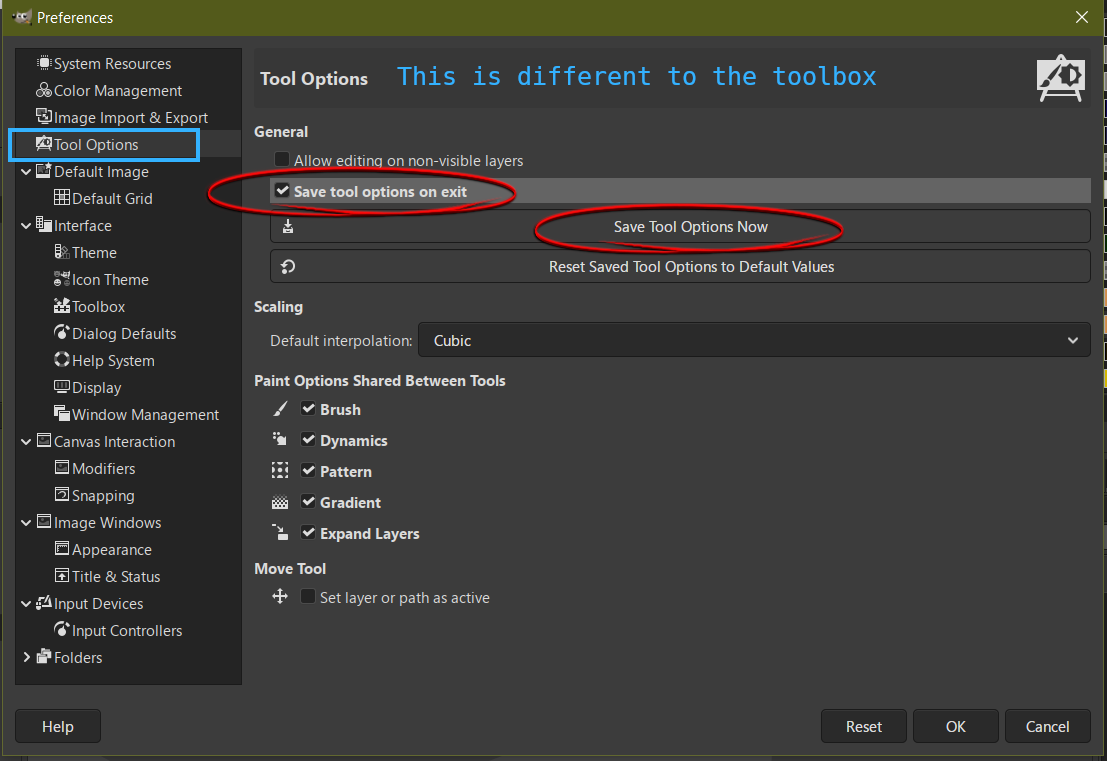Click the Tool Options easel icon in sidebar
1107x761 pixels.
point(44,144)
